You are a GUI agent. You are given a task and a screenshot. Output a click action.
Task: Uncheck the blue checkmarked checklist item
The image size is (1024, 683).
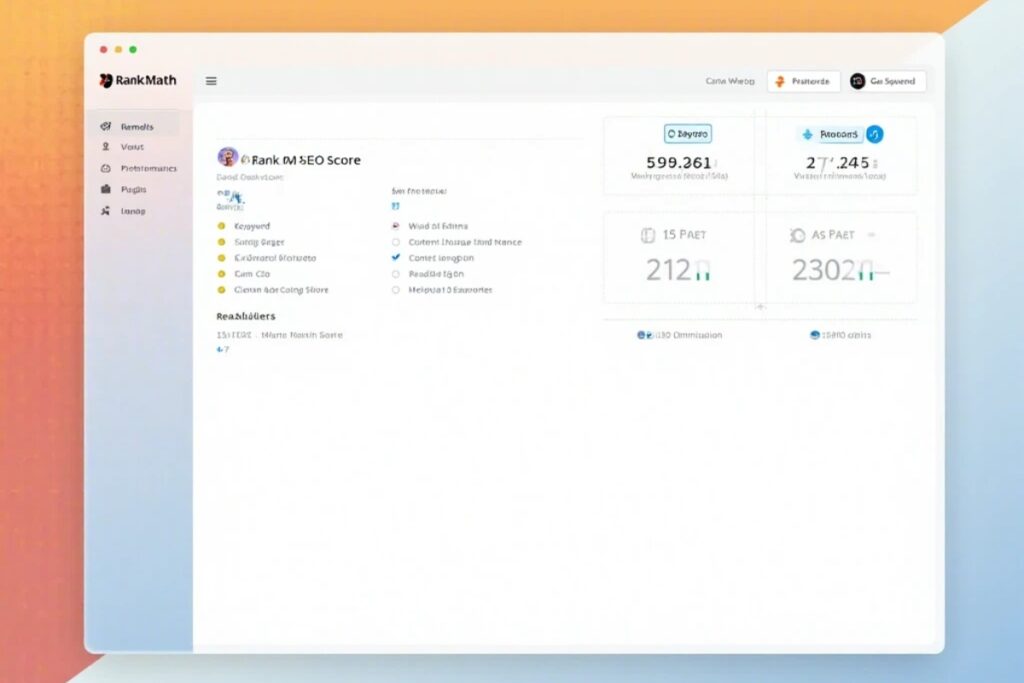[396, 258]
